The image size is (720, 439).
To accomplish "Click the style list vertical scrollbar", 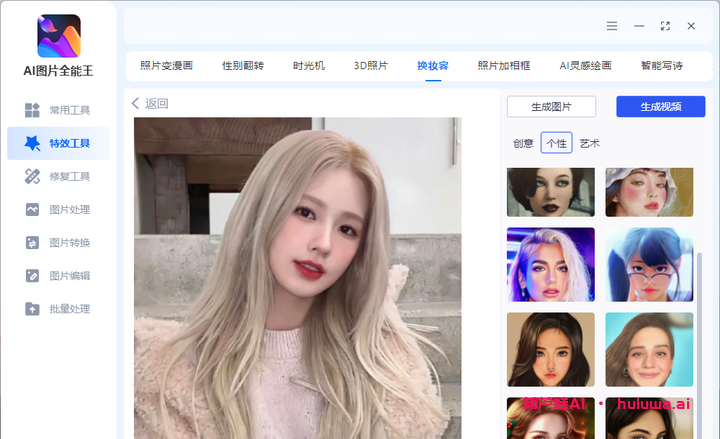I will [699, 345].
